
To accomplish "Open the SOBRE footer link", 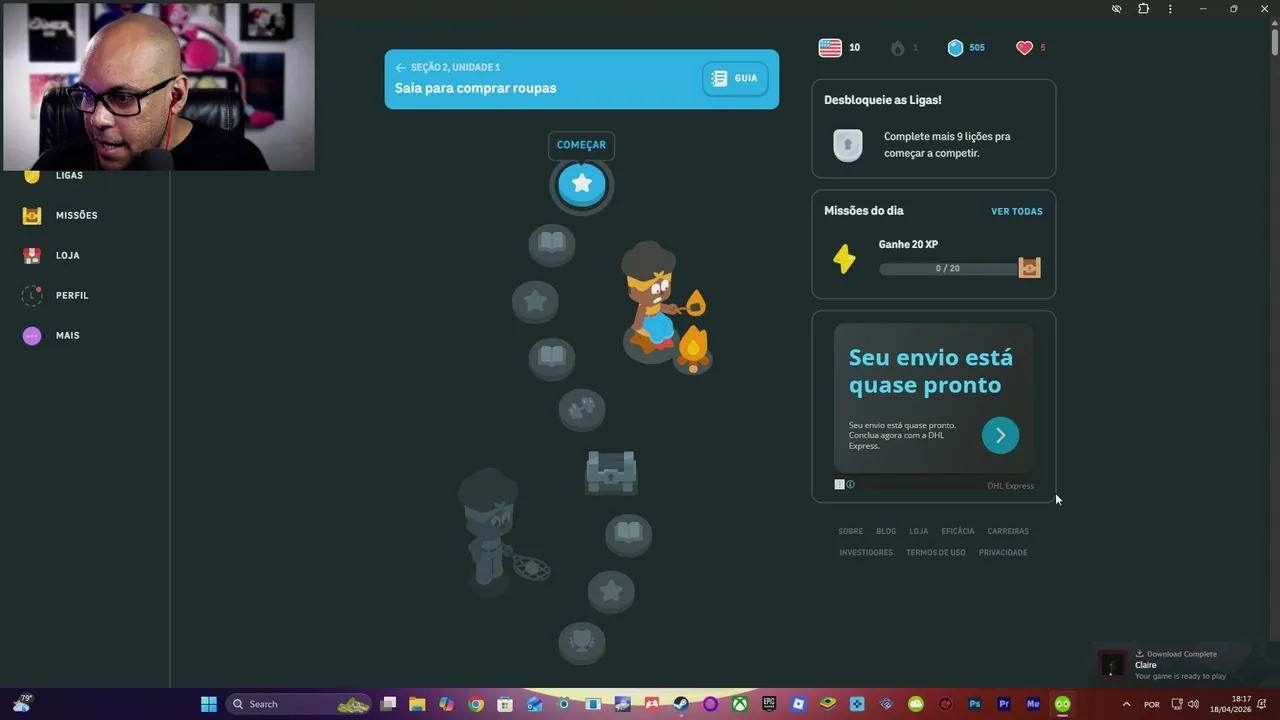I will [x=851, y=531].
